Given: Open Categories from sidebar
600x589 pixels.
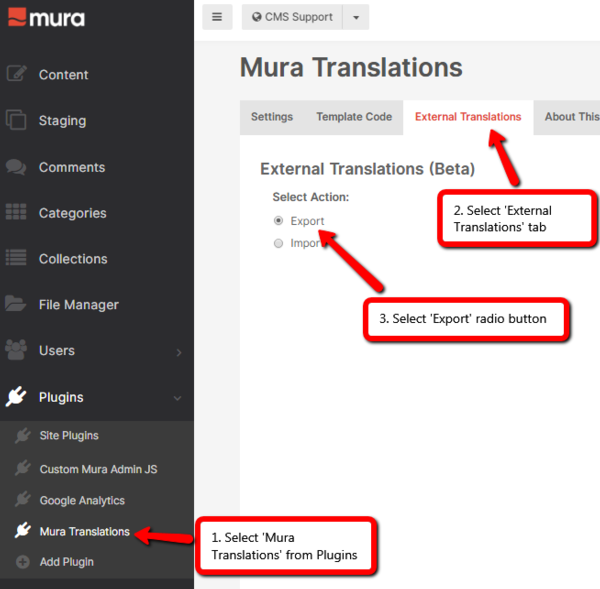Looking at the screenshot, I should [x=73, y=213].
